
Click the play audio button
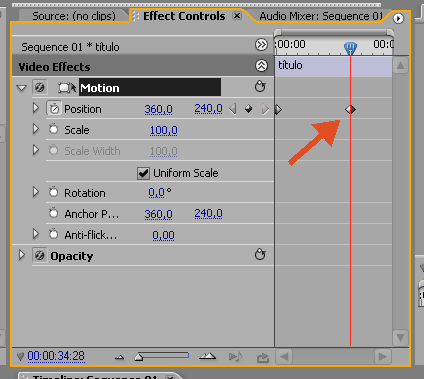click(235, 357)
